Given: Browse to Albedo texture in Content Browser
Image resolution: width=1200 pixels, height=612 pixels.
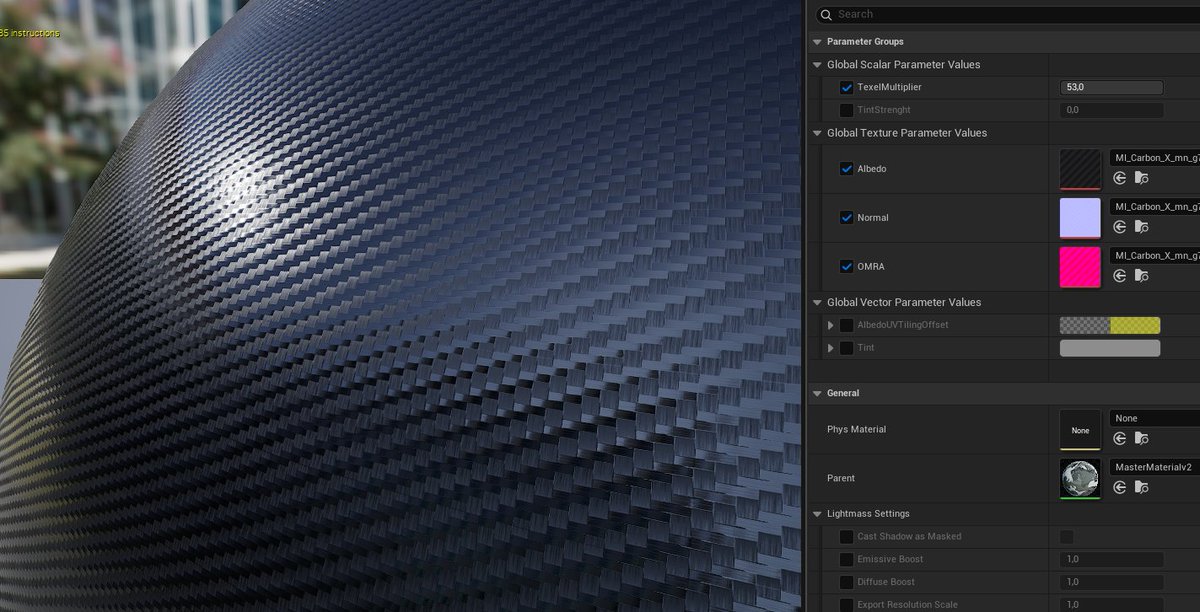Looking at the screenshot, I should click(x=1141, y=178).
